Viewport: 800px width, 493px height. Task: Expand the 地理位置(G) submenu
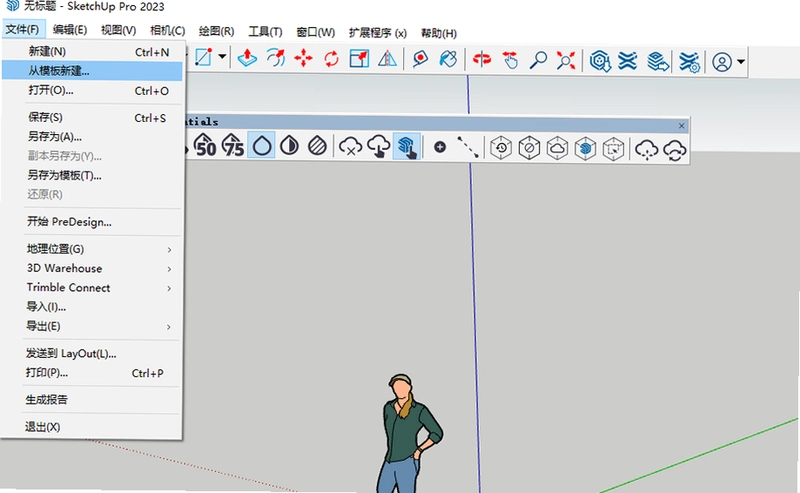pos(102,249)
